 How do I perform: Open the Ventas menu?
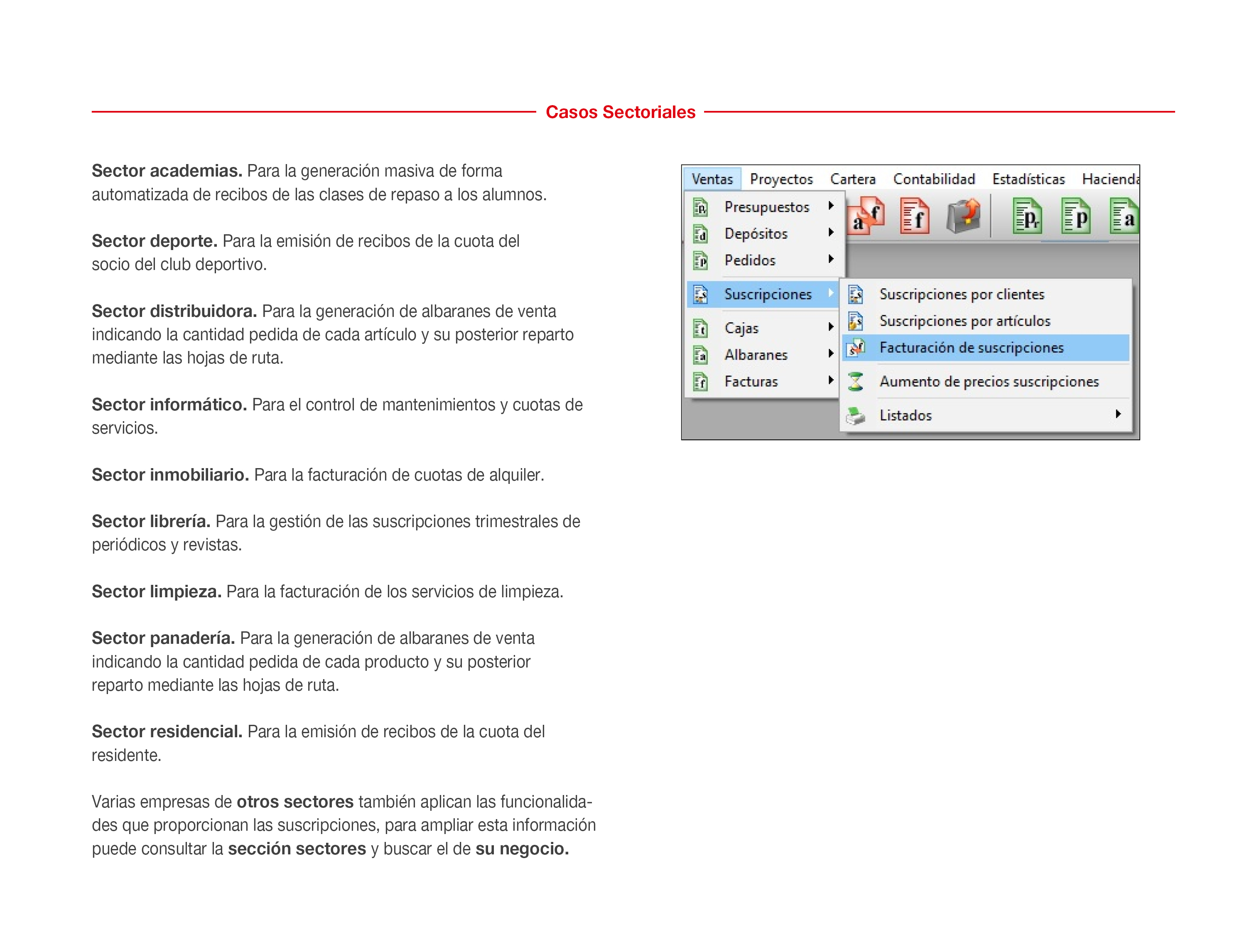point(712,179)
